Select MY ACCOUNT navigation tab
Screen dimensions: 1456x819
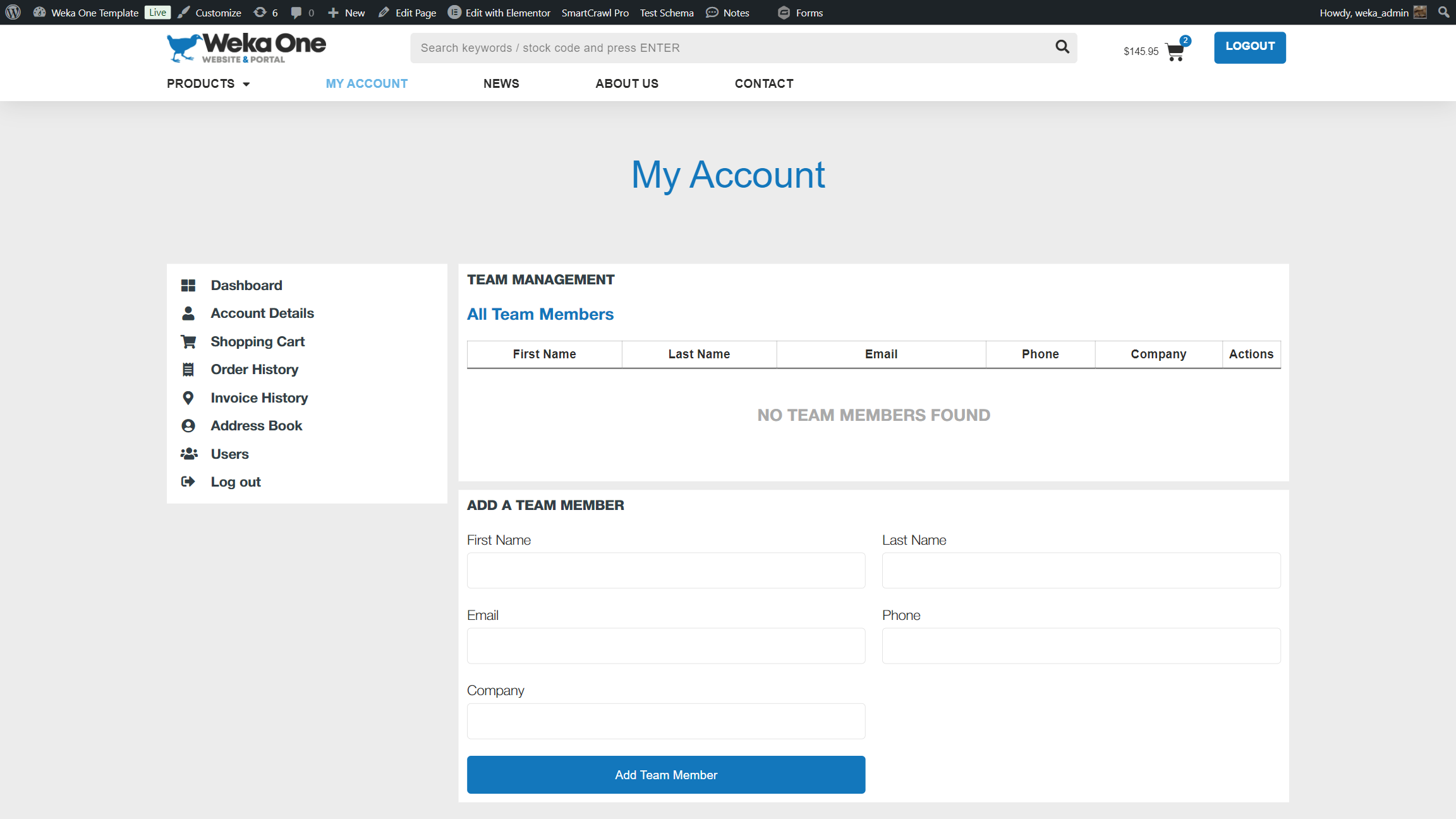(x=366, y=84)
